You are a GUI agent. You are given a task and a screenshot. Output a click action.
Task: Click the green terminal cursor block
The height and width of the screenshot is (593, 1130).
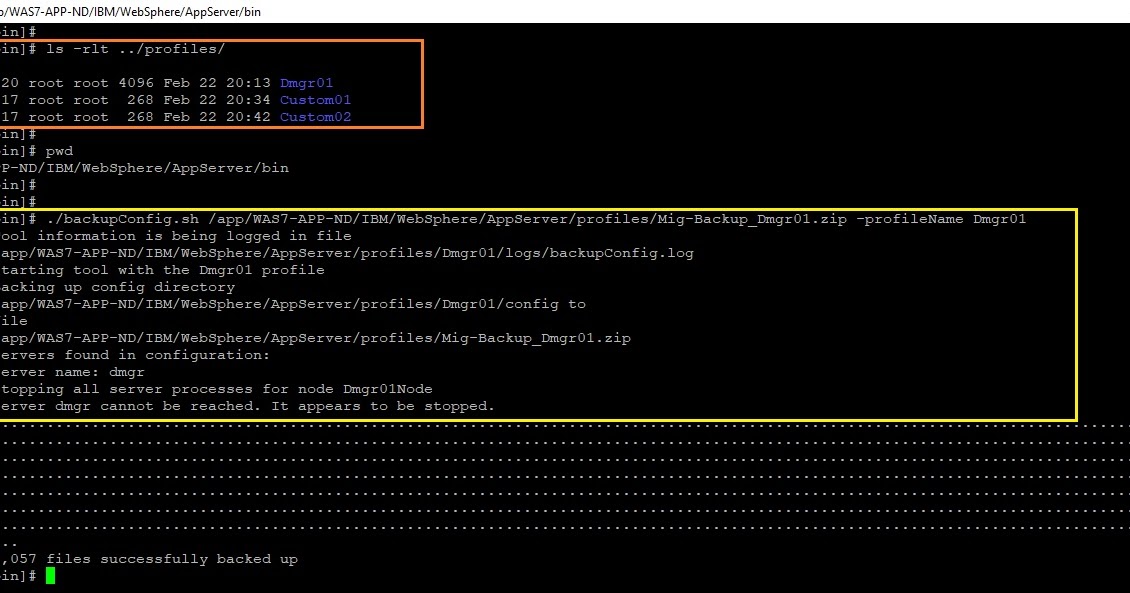click(x=52, y=576)
